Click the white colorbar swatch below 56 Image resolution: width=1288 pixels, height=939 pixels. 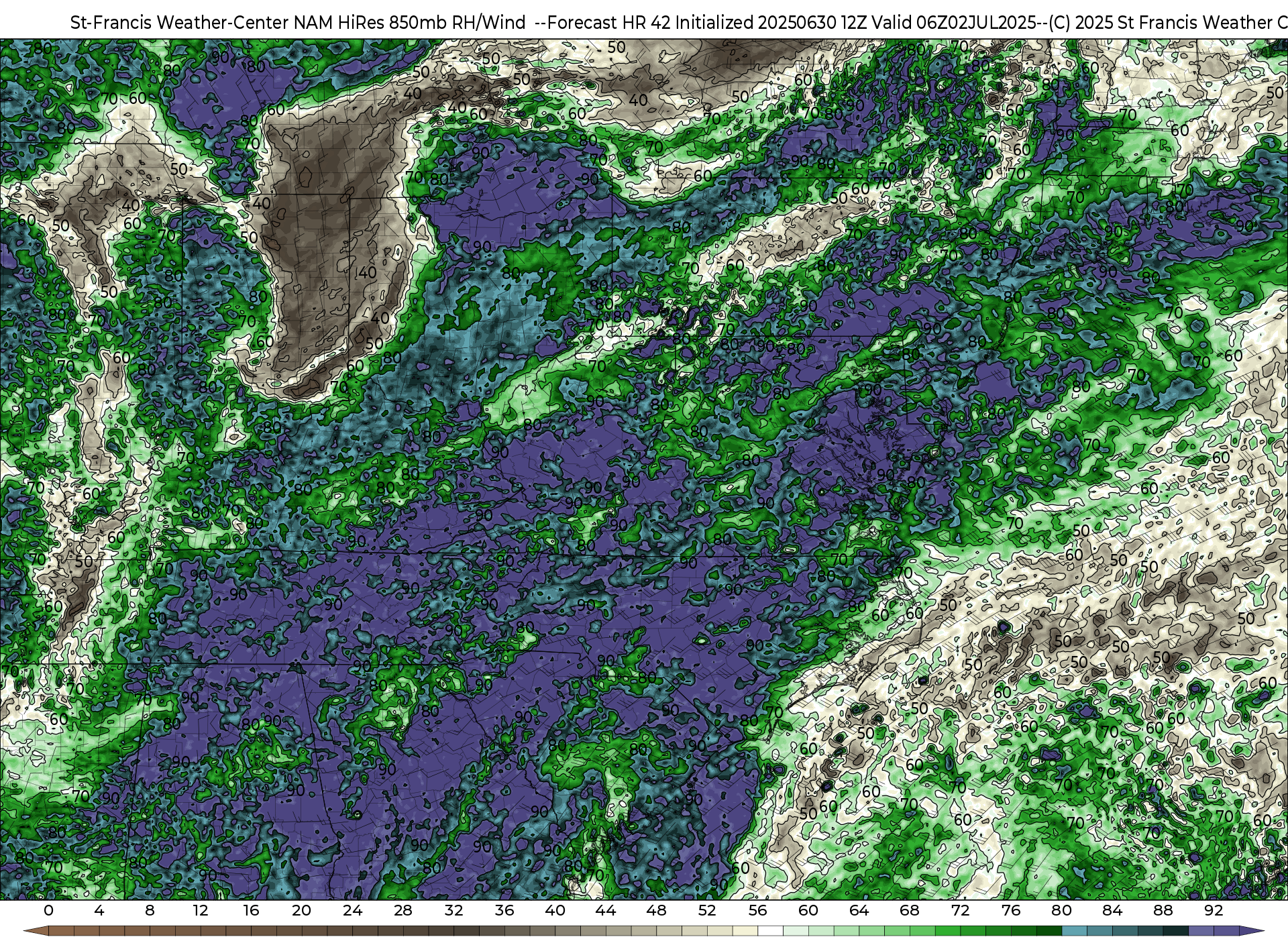click(x=770, y=932)
